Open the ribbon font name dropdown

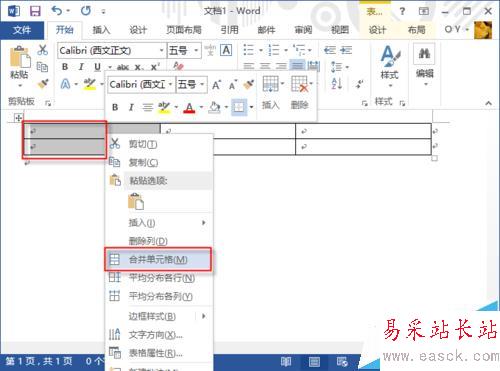pyautogui.click(x=161, y=51)
